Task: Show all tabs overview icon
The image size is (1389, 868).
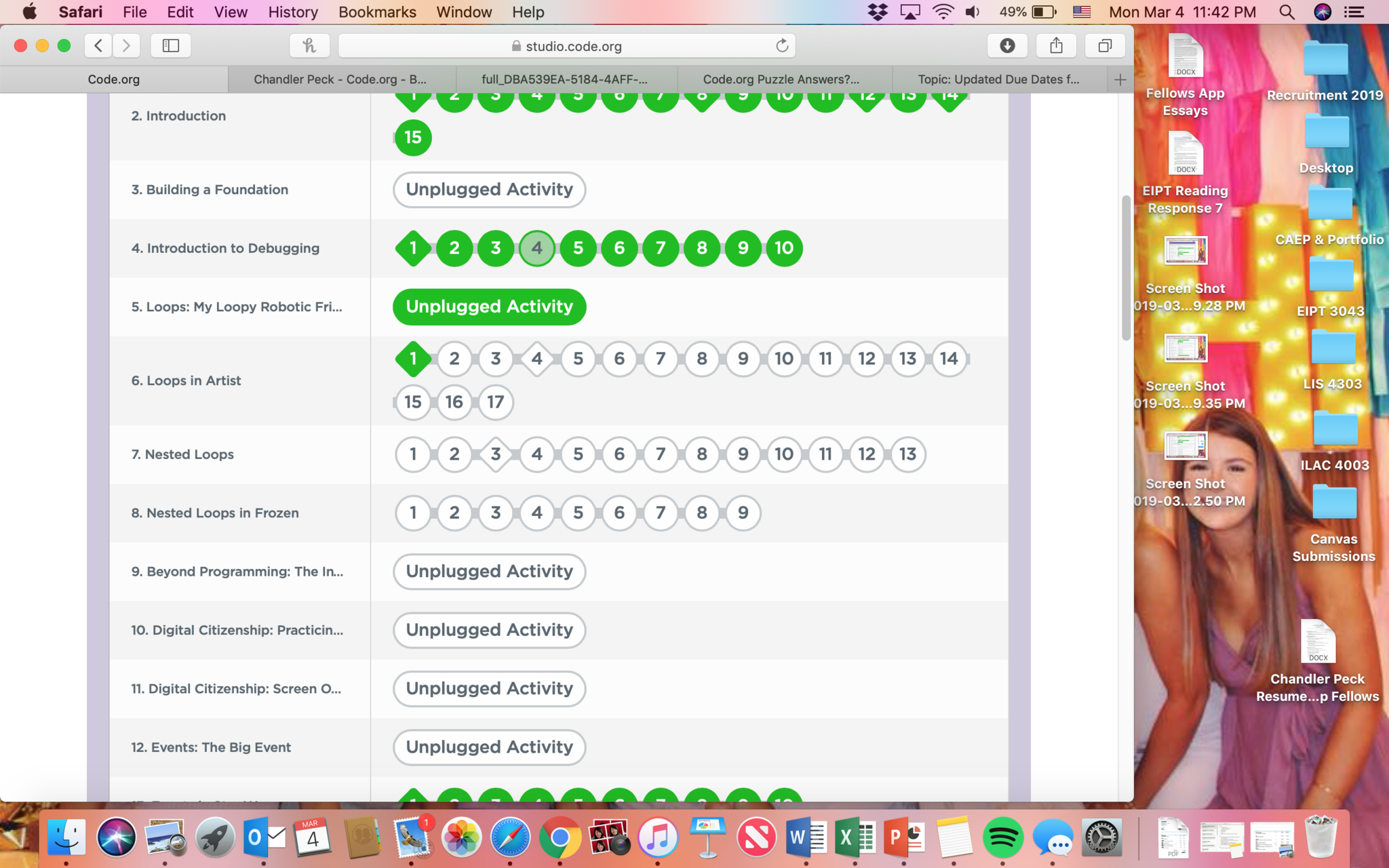Action: click(1105, 45)
